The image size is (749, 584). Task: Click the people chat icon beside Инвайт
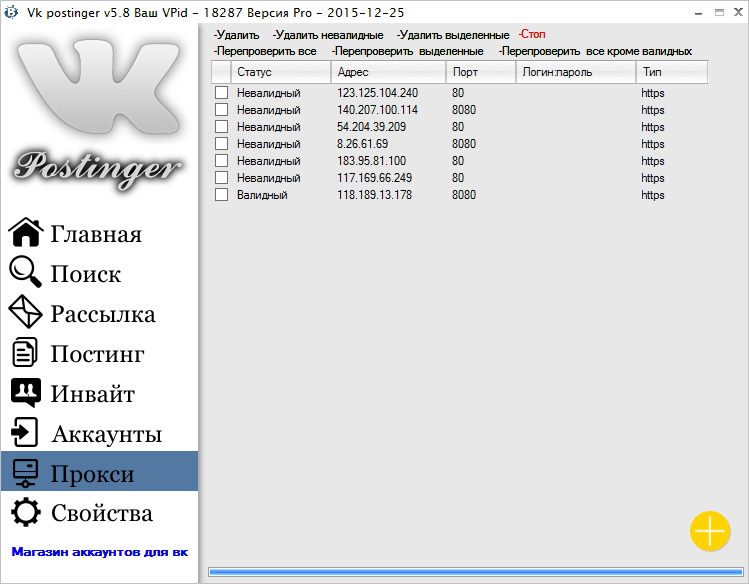[x=25, y=393]
